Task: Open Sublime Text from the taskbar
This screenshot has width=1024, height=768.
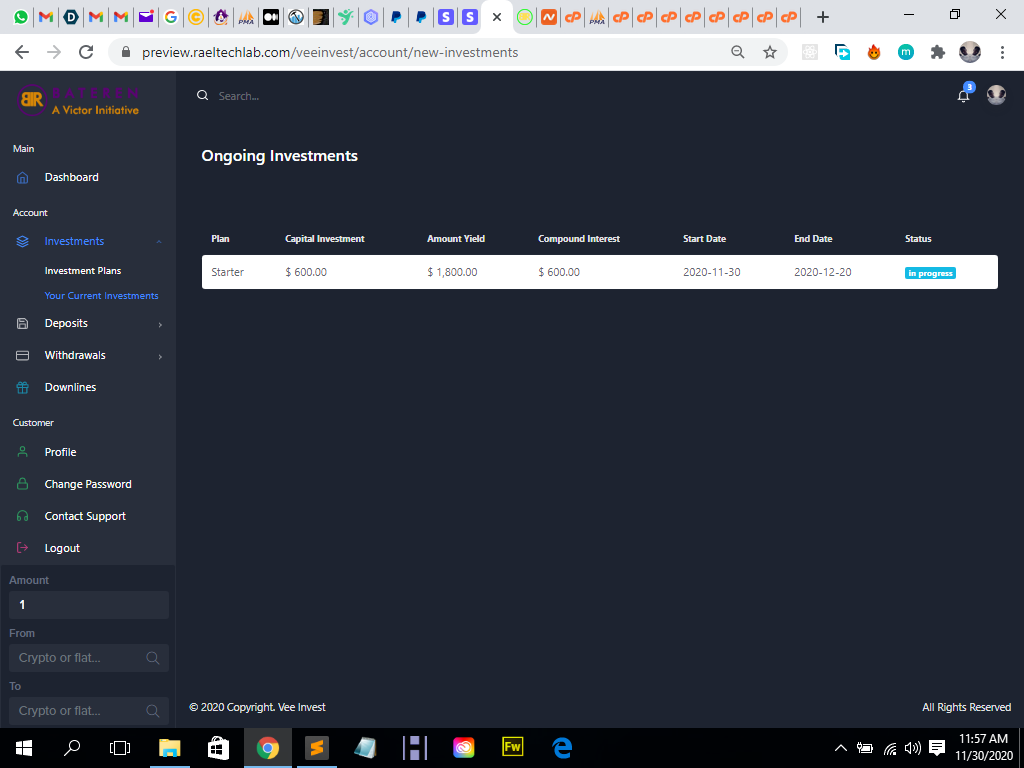Action: [x=317, y=748]
